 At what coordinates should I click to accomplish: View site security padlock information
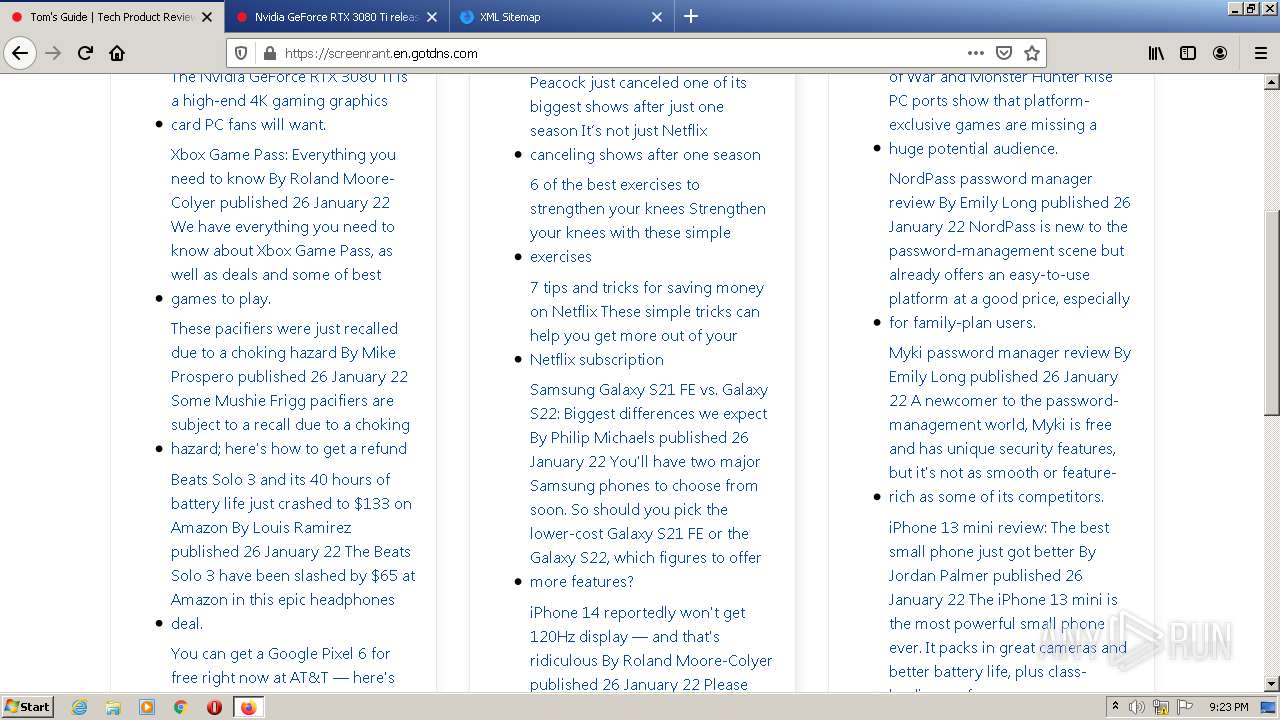(268, 53)
